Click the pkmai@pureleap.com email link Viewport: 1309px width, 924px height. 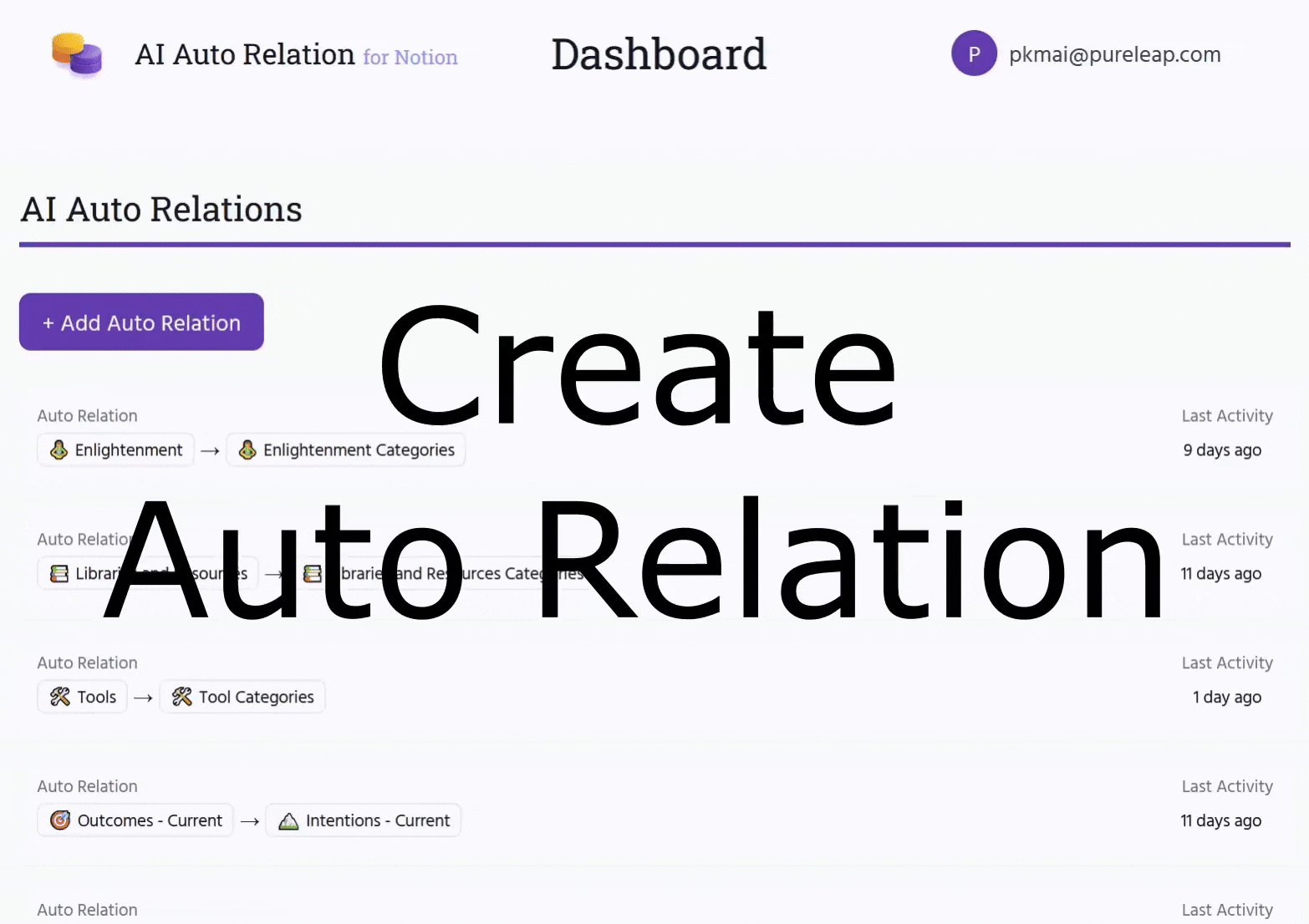(x=1113, y=53)
